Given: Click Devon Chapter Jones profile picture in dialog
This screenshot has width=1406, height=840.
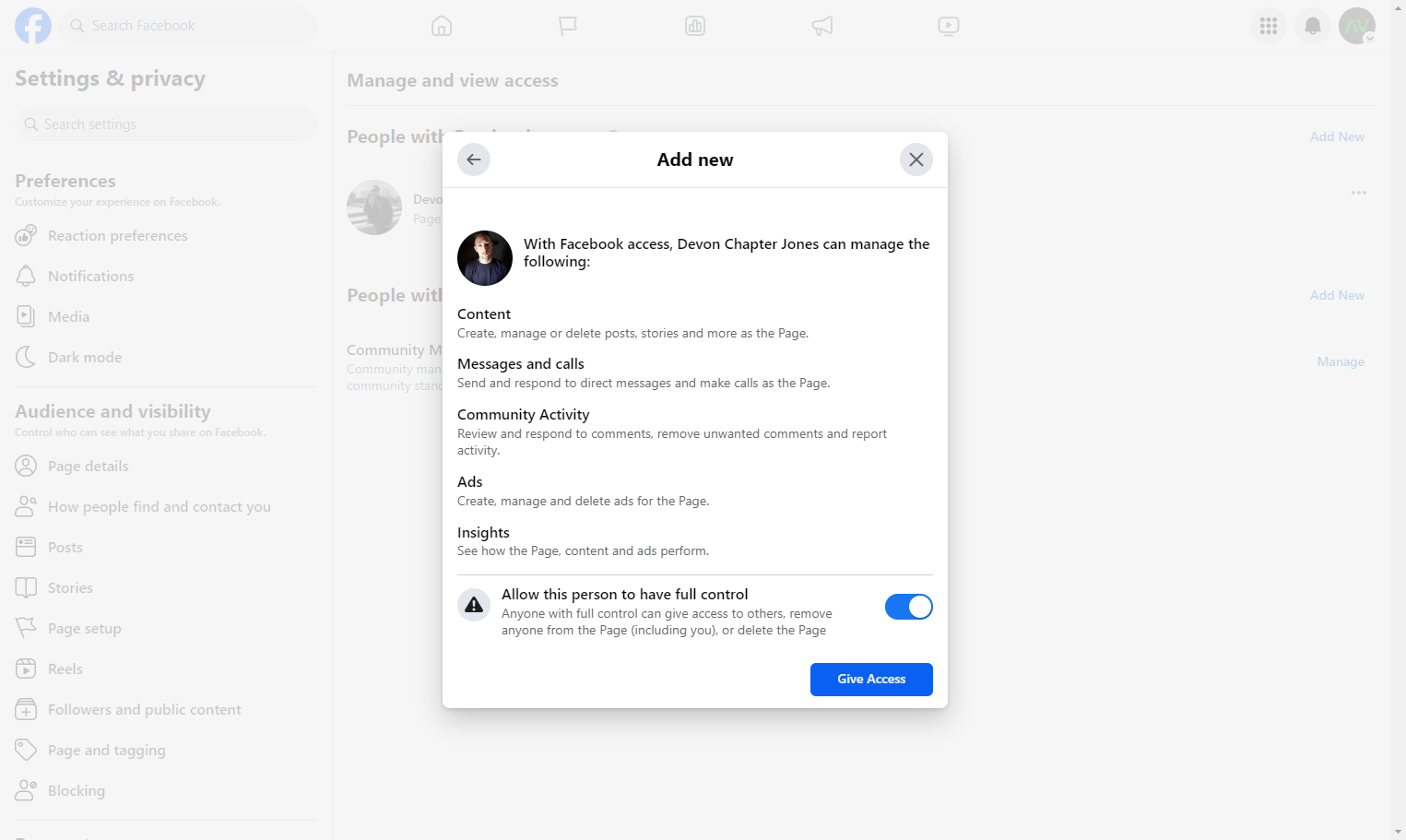Looking at the screenshot, I should 485,258.
